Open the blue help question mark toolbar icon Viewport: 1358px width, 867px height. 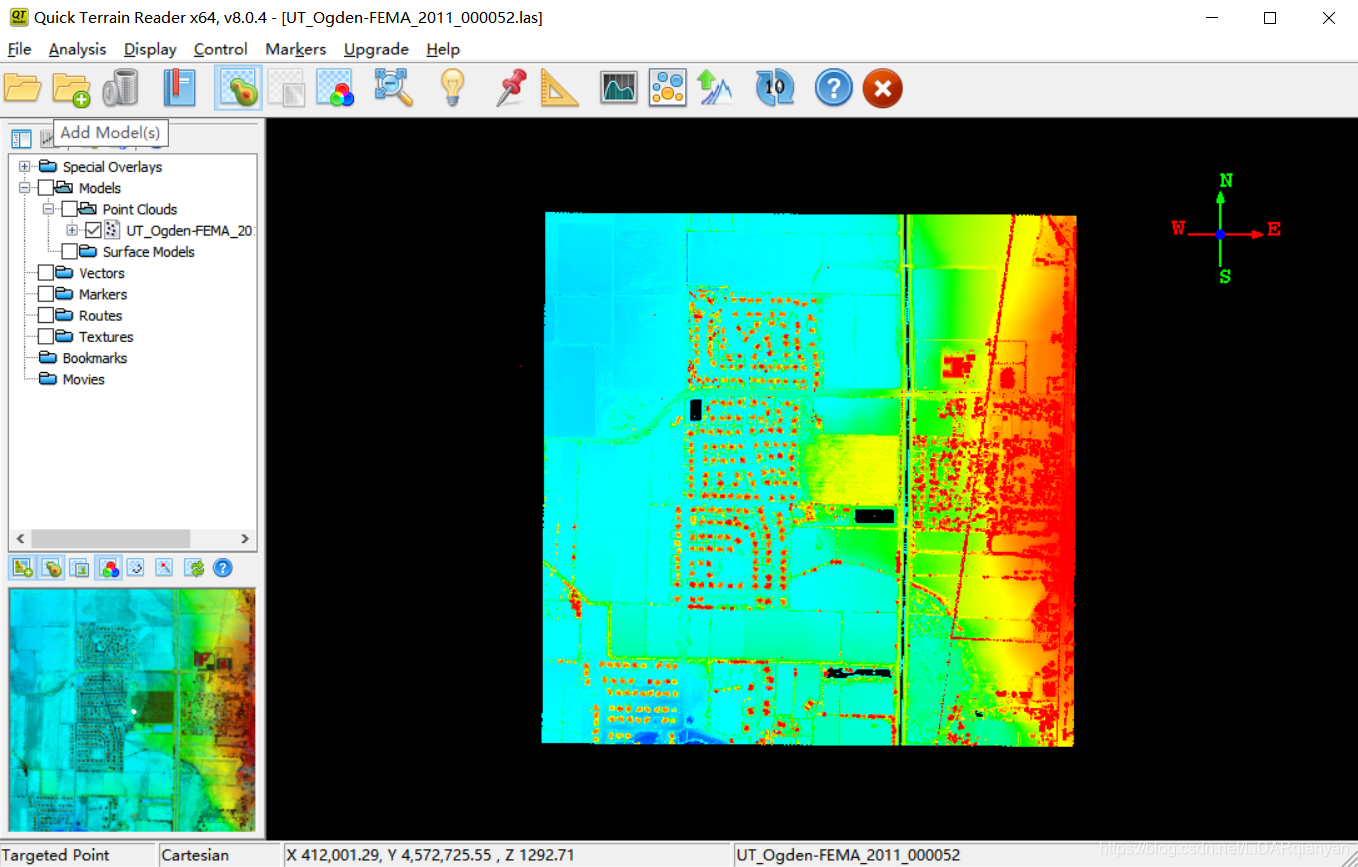click(833, 88)
